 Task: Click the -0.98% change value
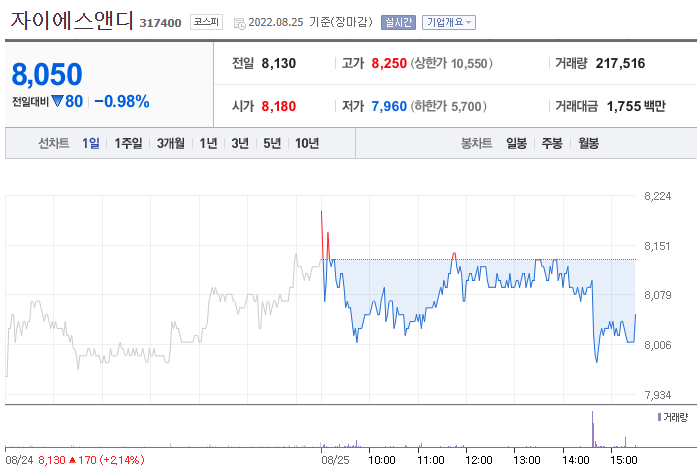(122, 101)
